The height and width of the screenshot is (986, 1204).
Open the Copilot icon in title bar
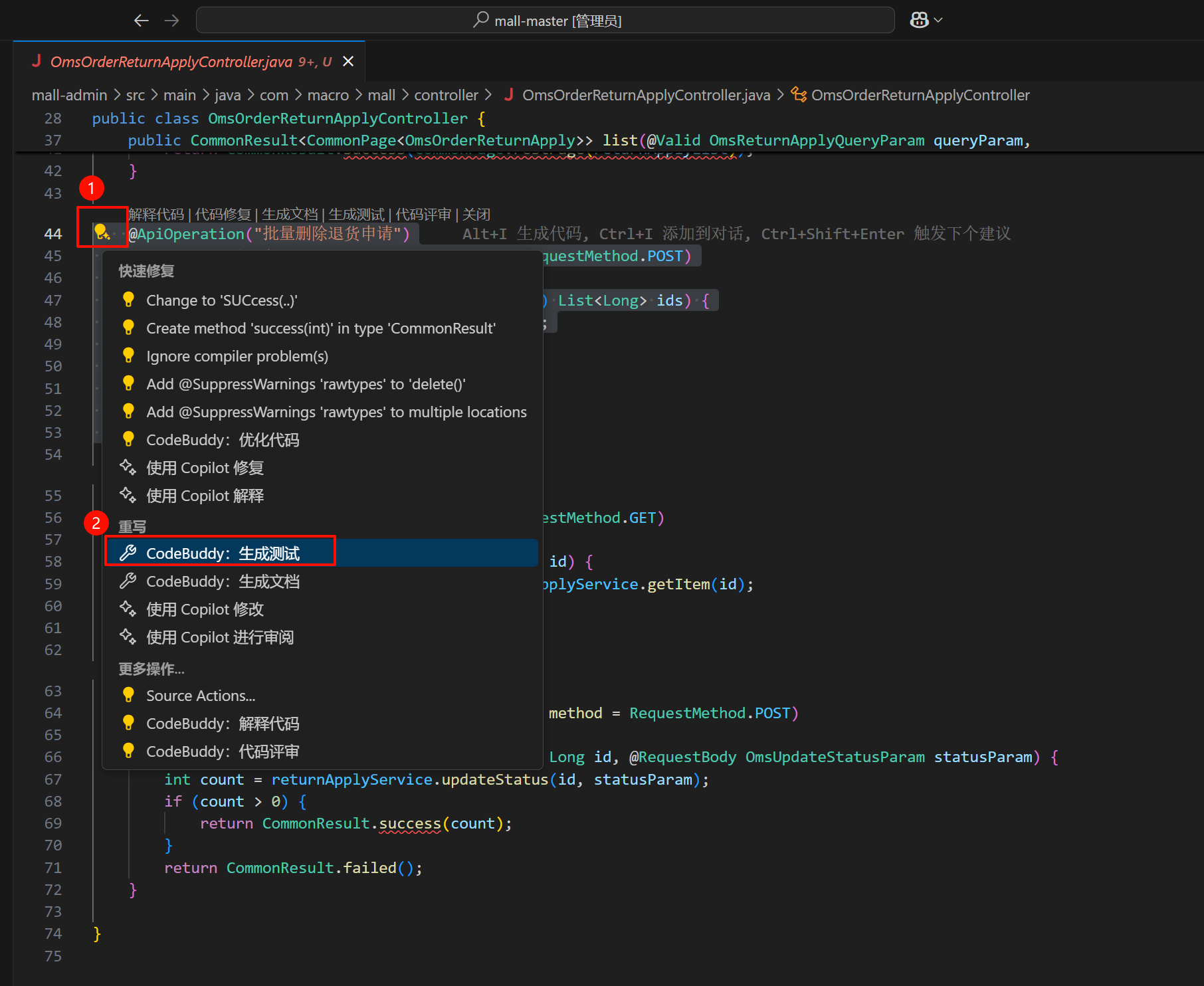pyautogui.click(x=919, y=21)
